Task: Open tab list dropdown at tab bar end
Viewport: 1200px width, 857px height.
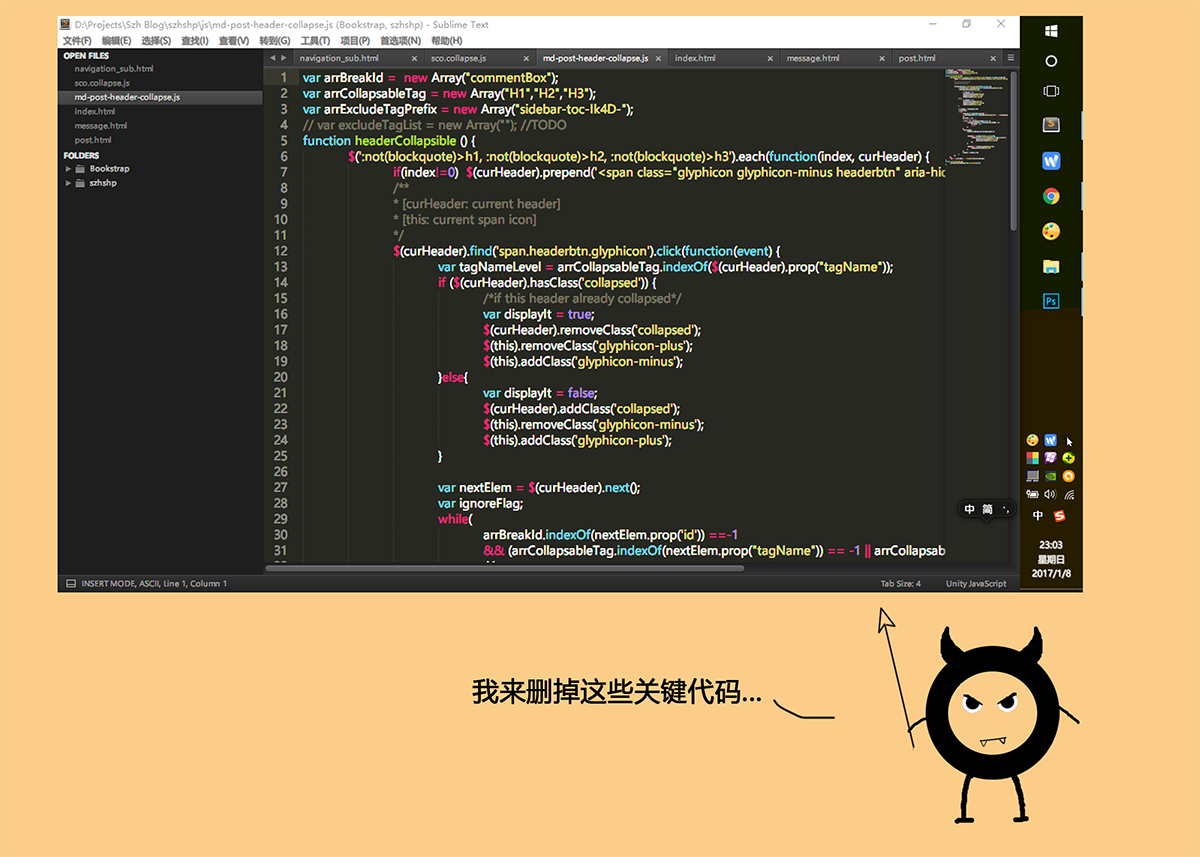Action: click(x=1012, y=59)
